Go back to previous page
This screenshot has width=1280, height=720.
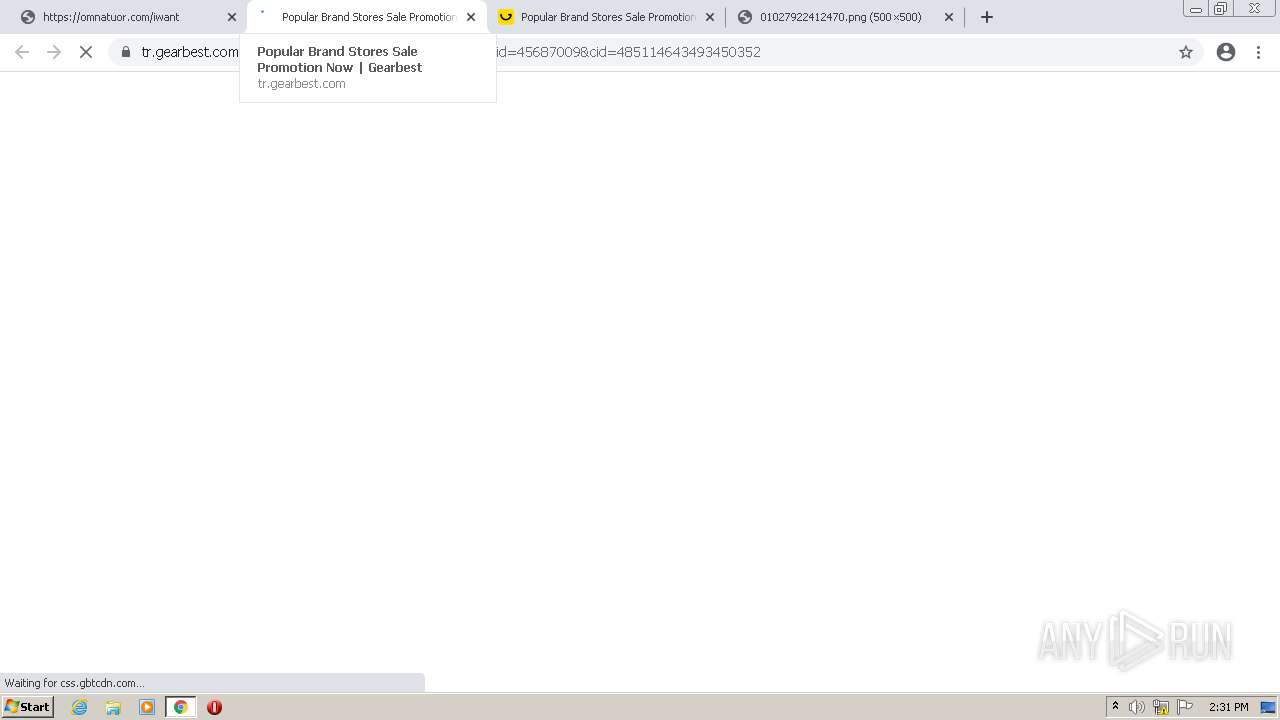click(22, 52)
